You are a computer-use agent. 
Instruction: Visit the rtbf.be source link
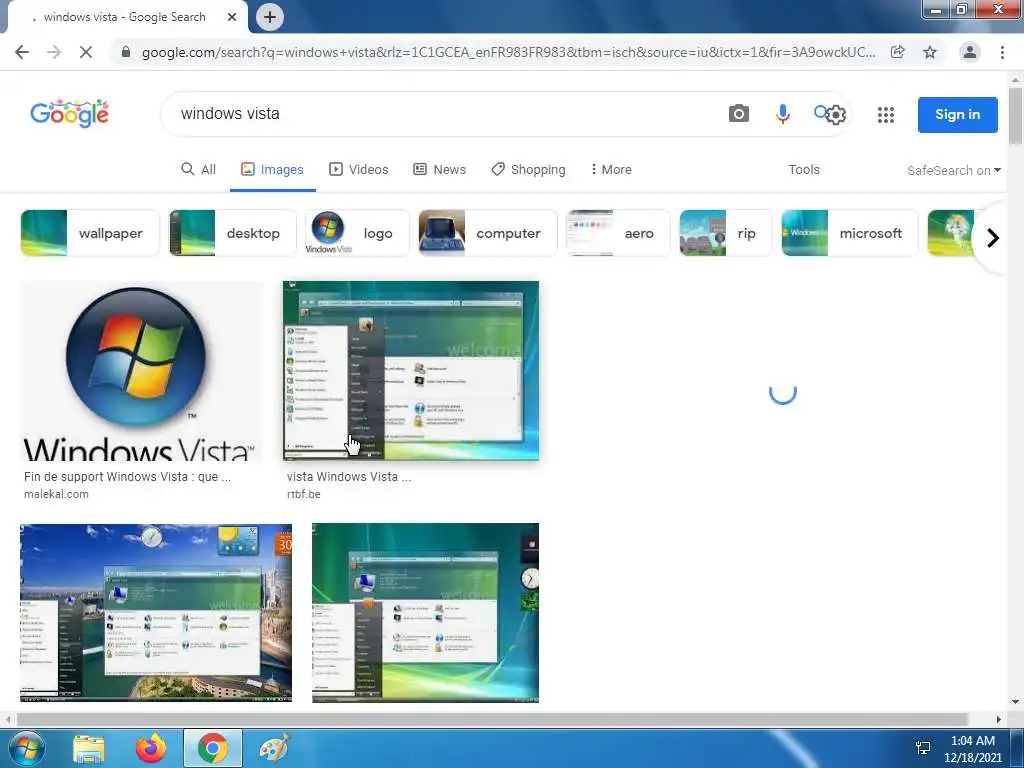[x=304, y=494]
